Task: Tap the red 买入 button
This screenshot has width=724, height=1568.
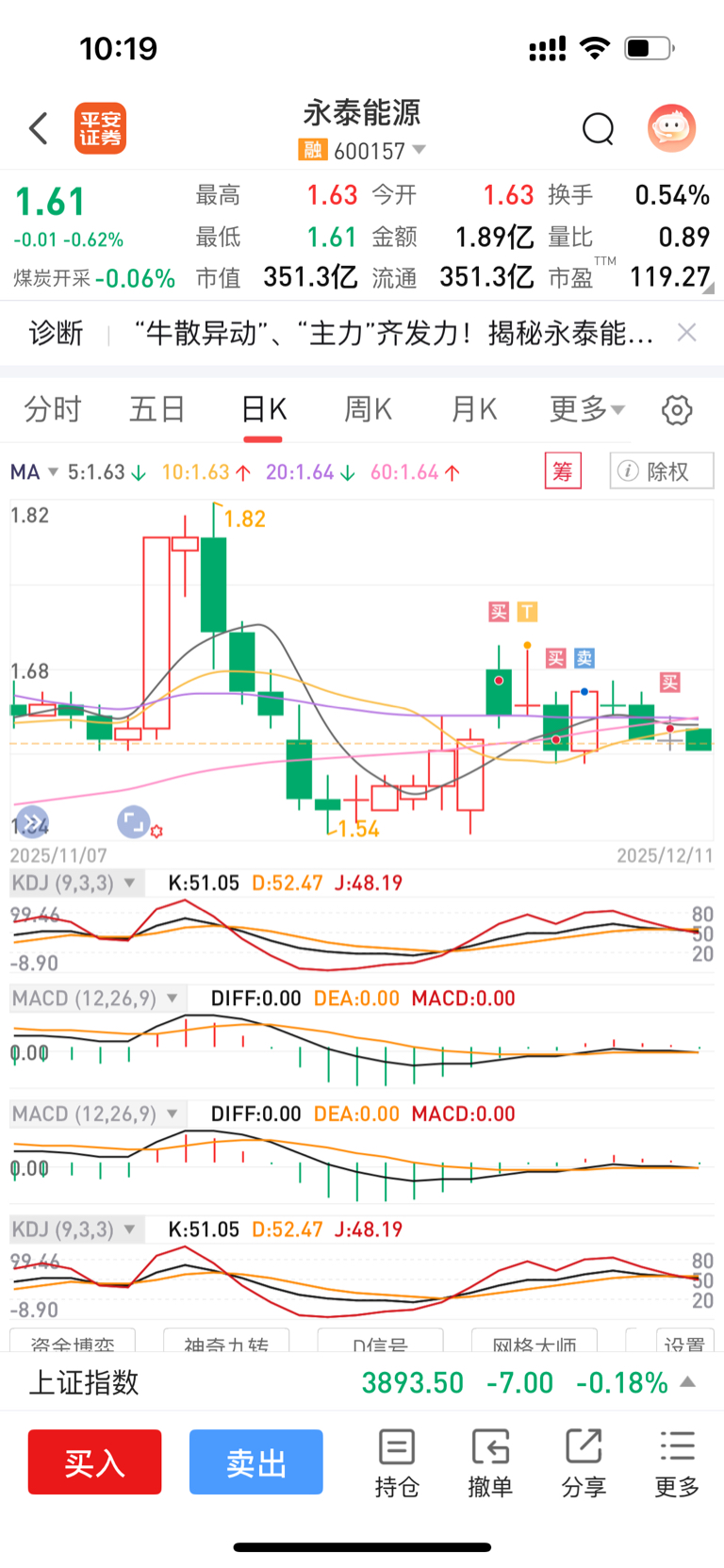Action: [x=94, y=1461]
